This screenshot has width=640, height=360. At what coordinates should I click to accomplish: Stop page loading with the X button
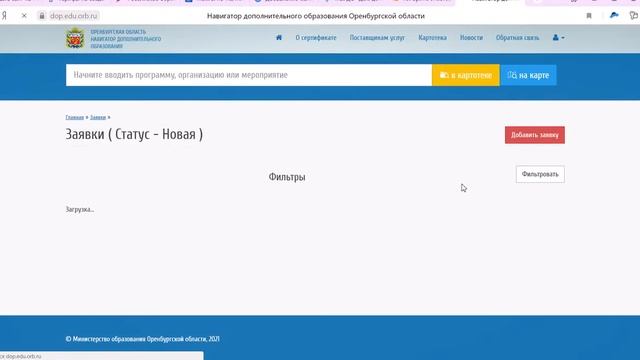[24, 16]
